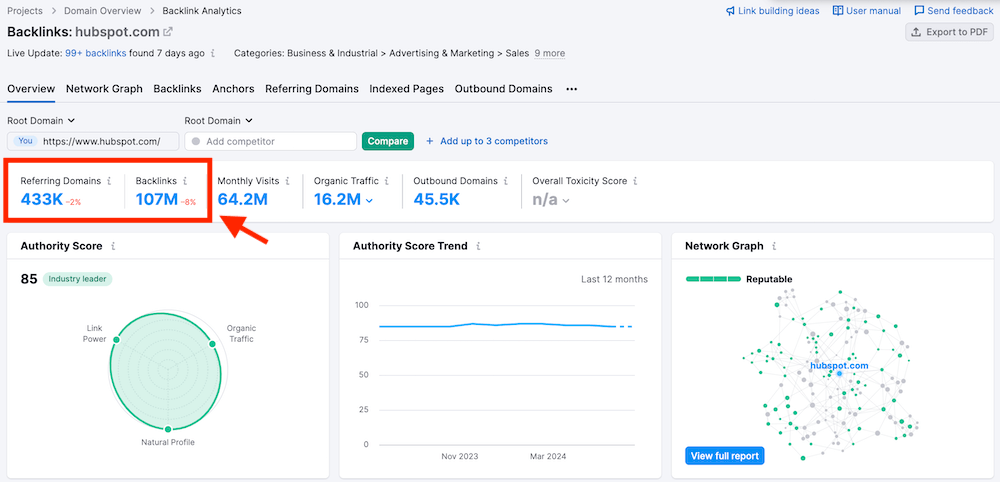Image resolution: width=1000 pixels, height=482 pixels.
Task: Click the Authority Score info icon
Action: tap(113, 246)
